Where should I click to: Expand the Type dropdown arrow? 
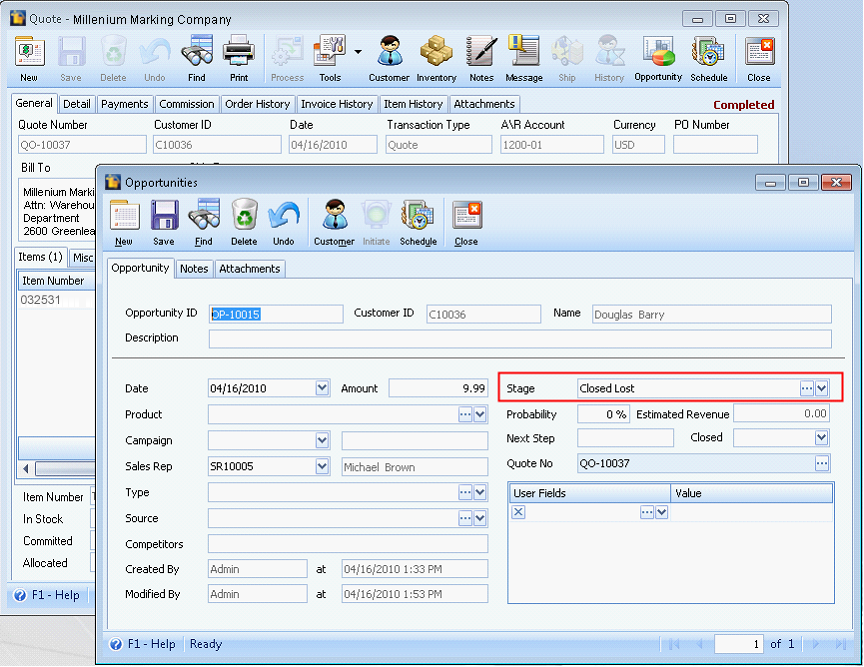point(480,492)
